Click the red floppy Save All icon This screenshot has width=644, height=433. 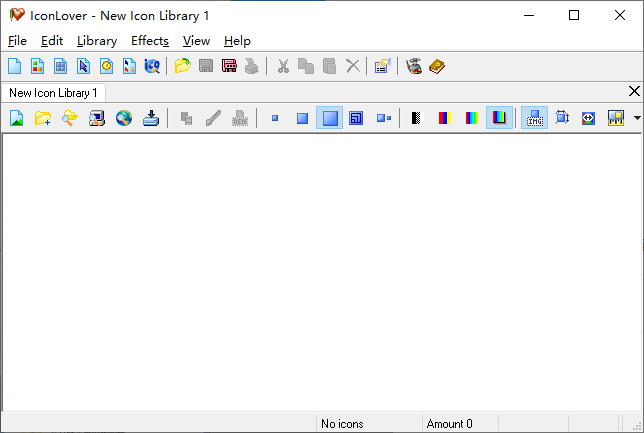(229, 66)
